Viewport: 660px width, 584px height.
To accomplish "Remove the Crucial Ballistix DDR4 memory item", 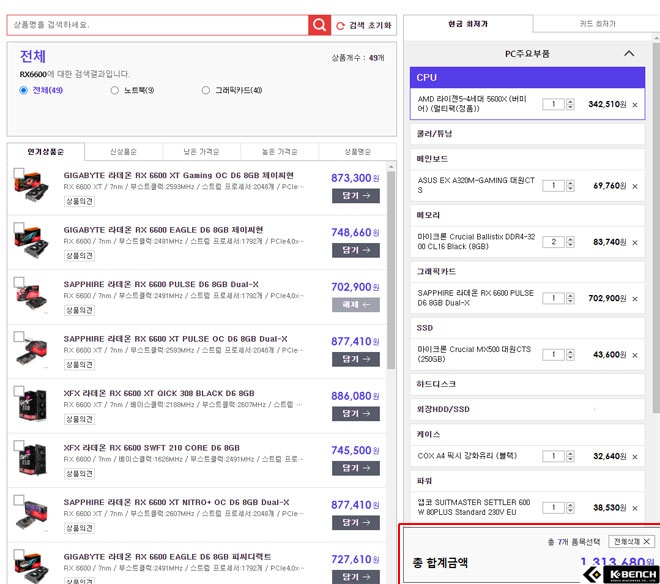I will pyautogui.click(x=635, y=243).
